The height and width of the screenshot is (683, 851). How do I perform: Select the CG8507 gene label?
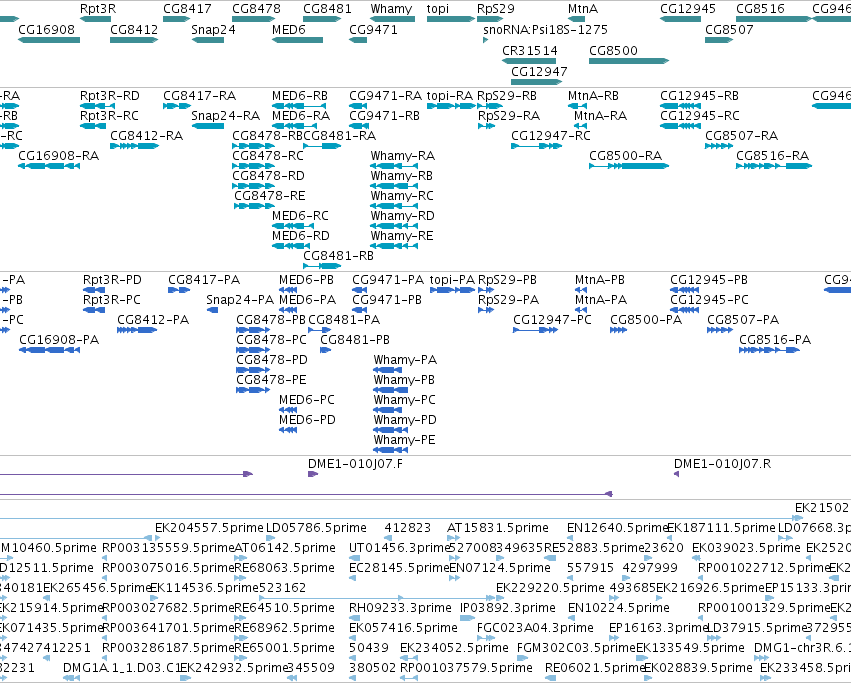729,29
